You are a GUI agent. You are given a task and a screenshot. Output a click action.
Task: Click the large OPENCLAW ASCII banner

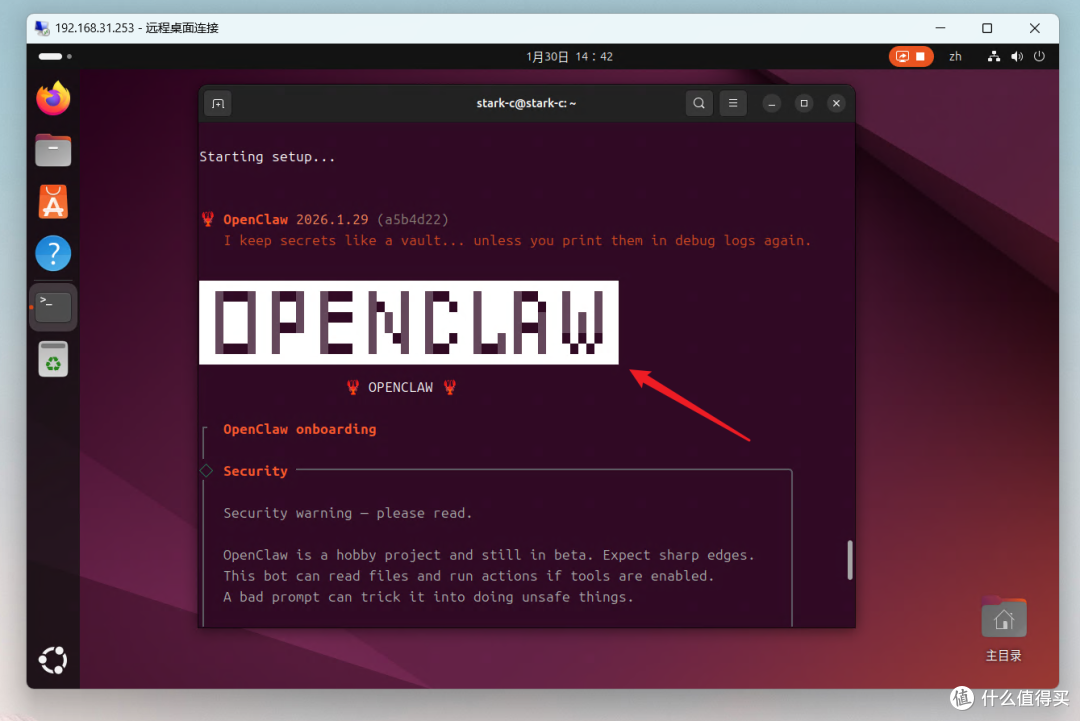click(x=408, y=322)
